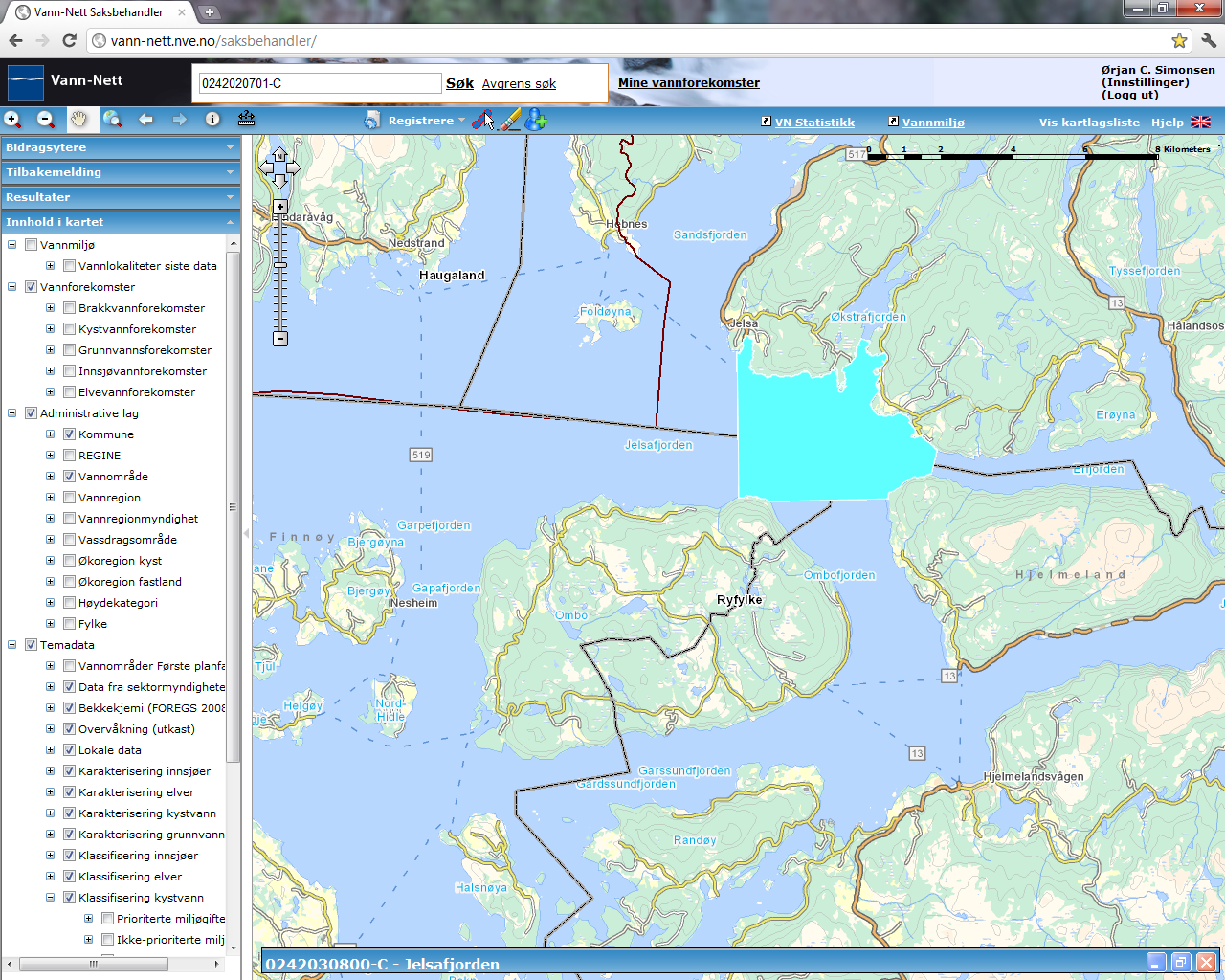1225x980 pixels.
Task: Go to next map extent arrow
Action: pos(179,120)
